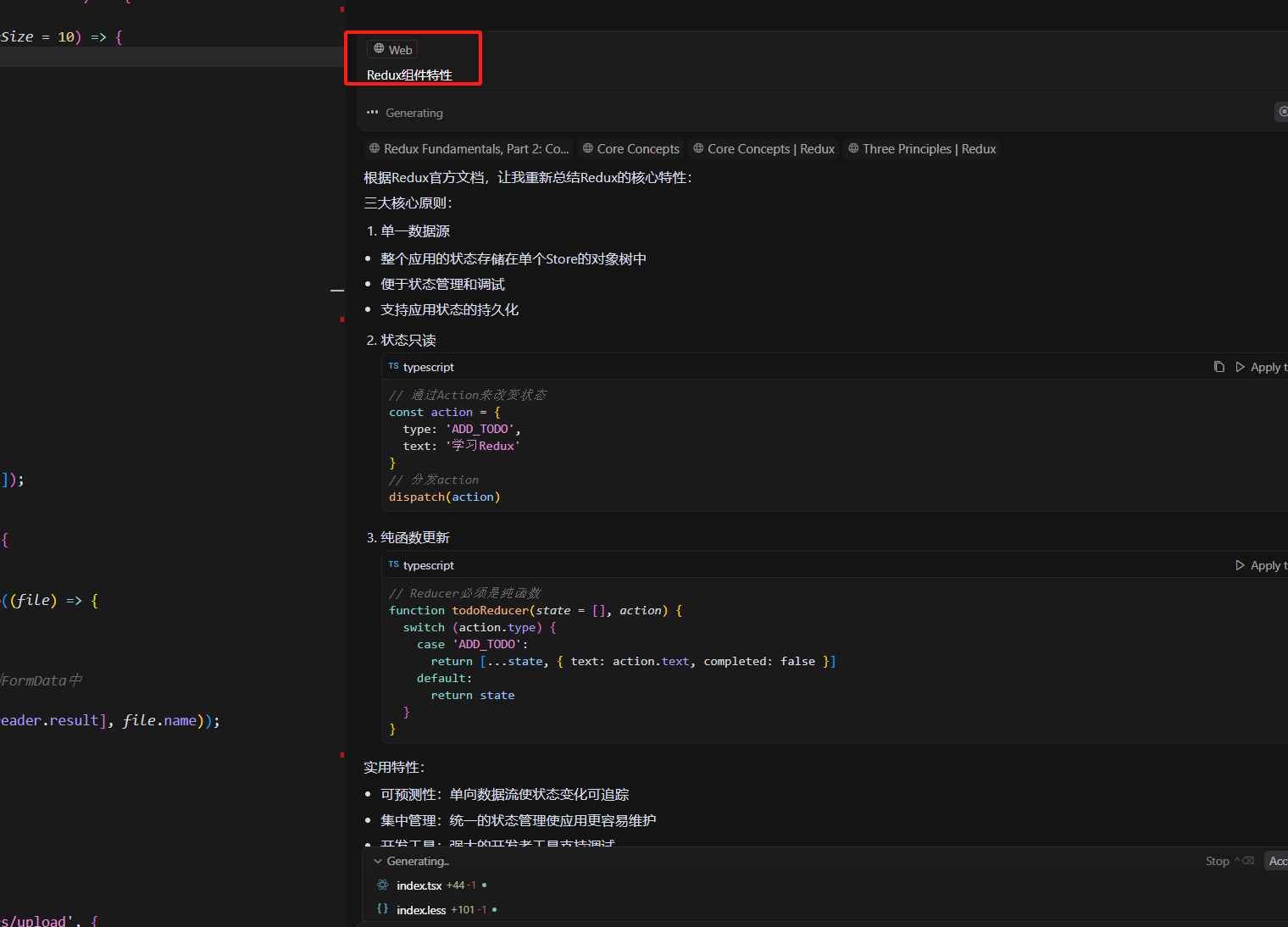Click the '根据Redux官方文档' summary sentence
1288x927 pixels.
(528, 178)
